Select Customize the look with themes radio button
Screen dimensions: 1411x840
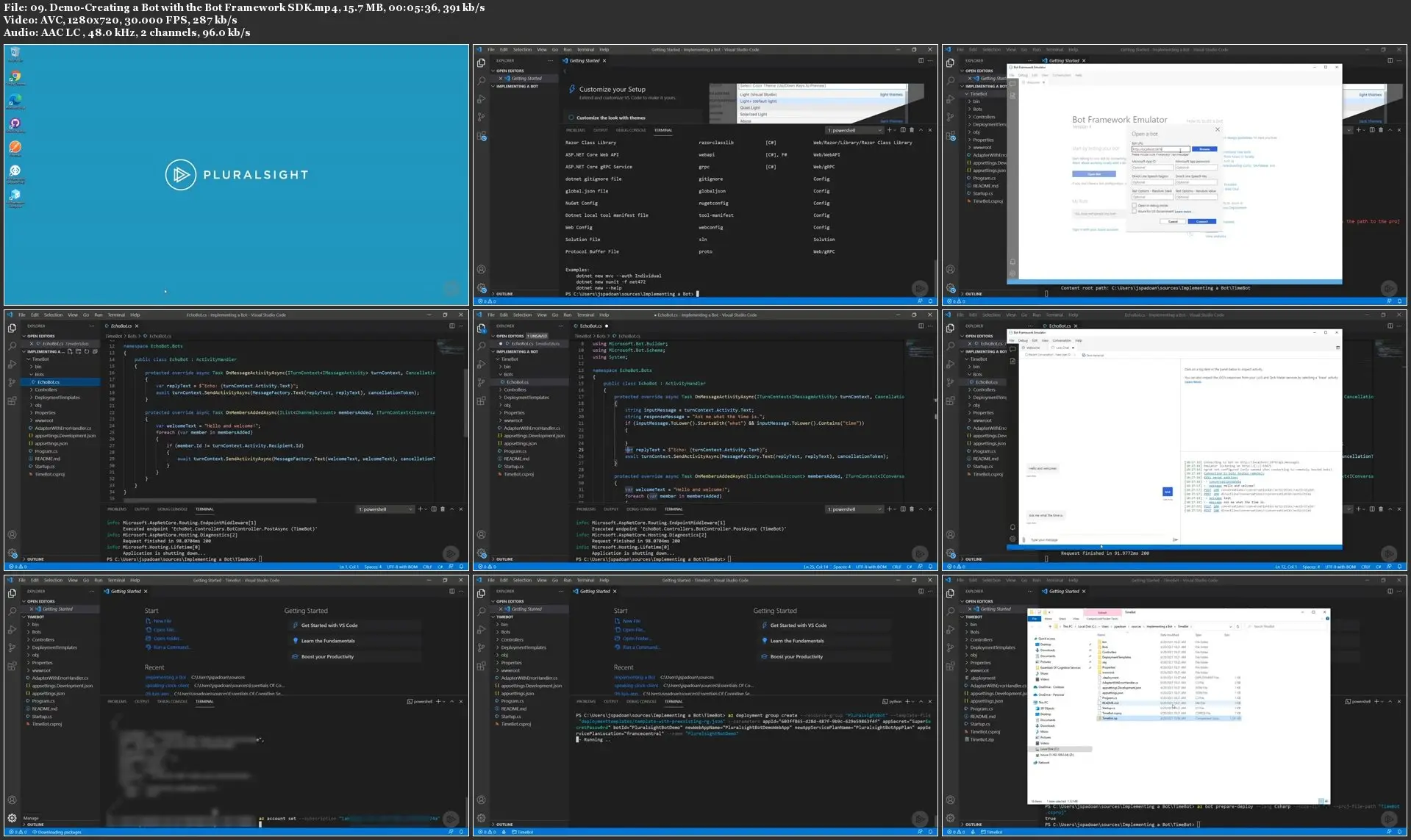[571, 118]
